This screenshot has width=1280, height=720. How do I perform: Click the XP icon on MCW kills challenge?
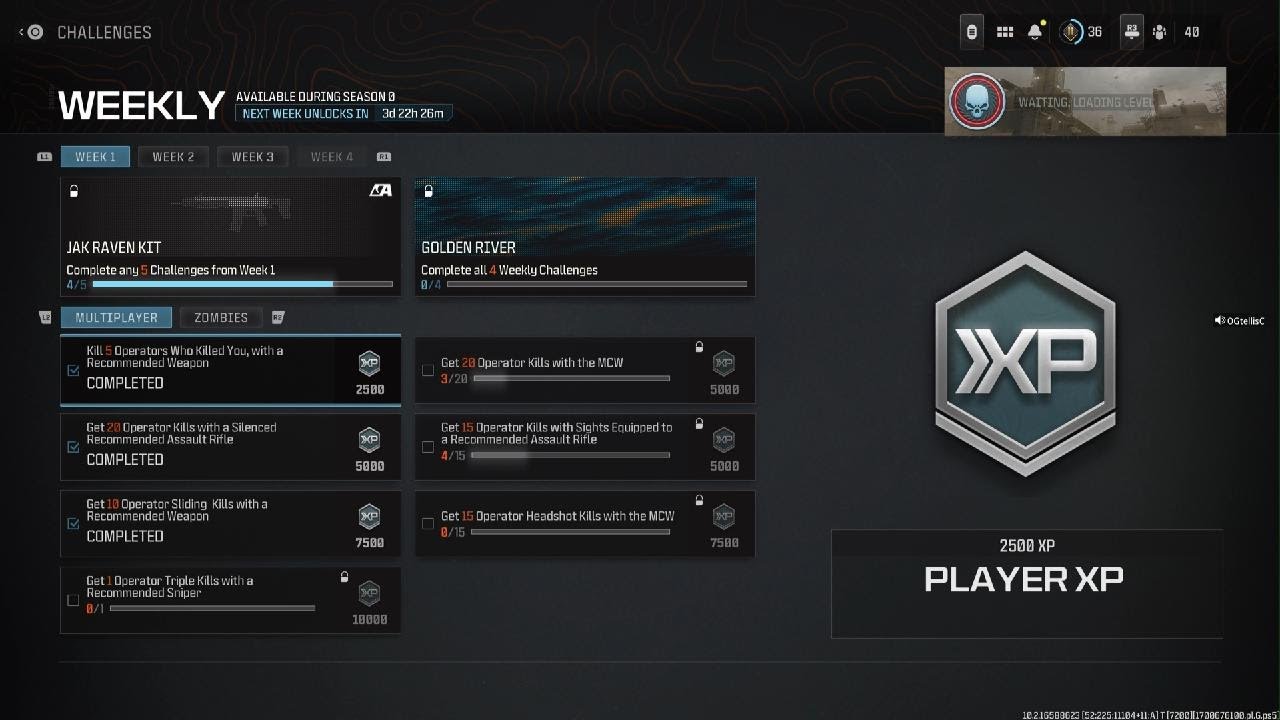pos(723,363)
